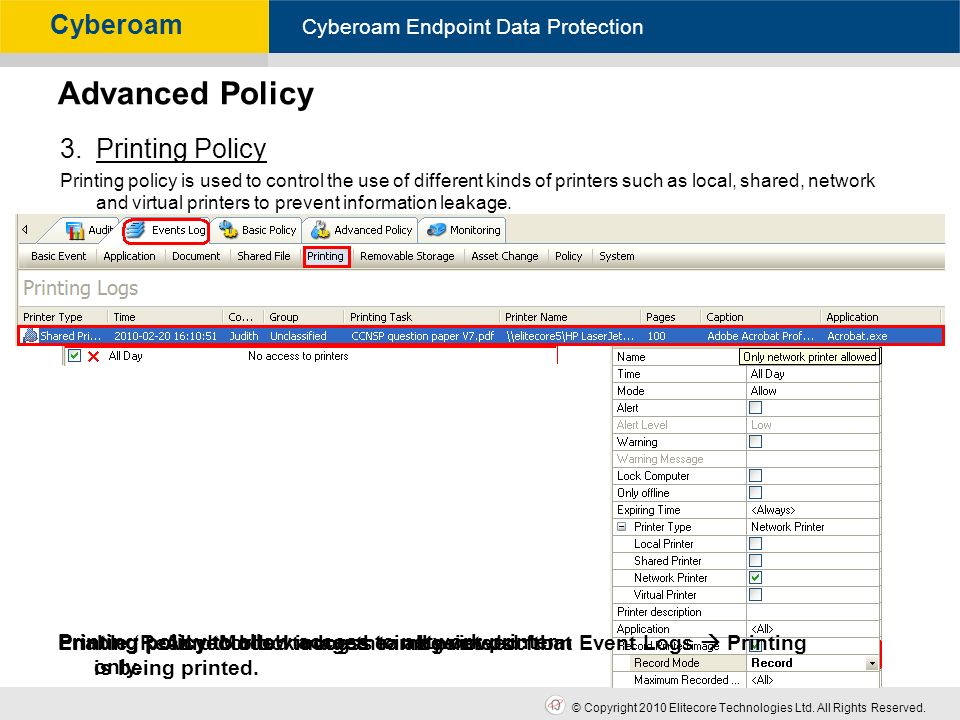Check the Local Printer checkbox

pos(756,544)
